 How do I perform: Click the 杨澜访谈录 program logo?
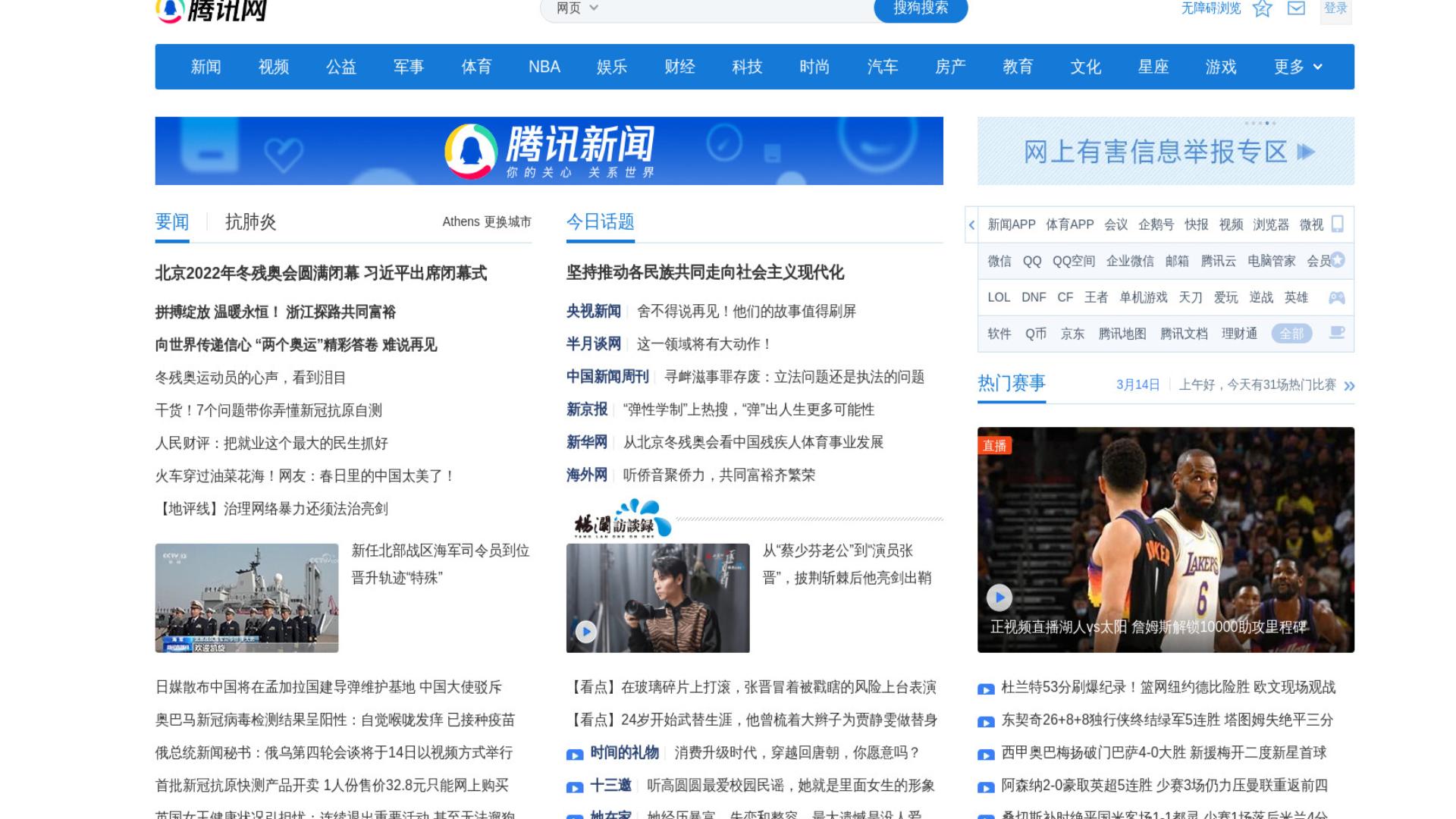622,519
